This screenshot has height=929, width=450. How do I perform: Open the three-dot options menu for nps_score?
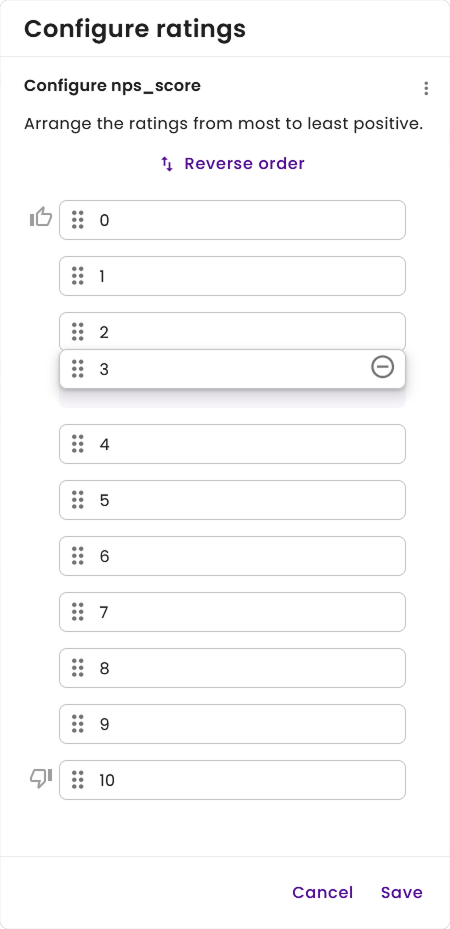[x=426, y=88]
